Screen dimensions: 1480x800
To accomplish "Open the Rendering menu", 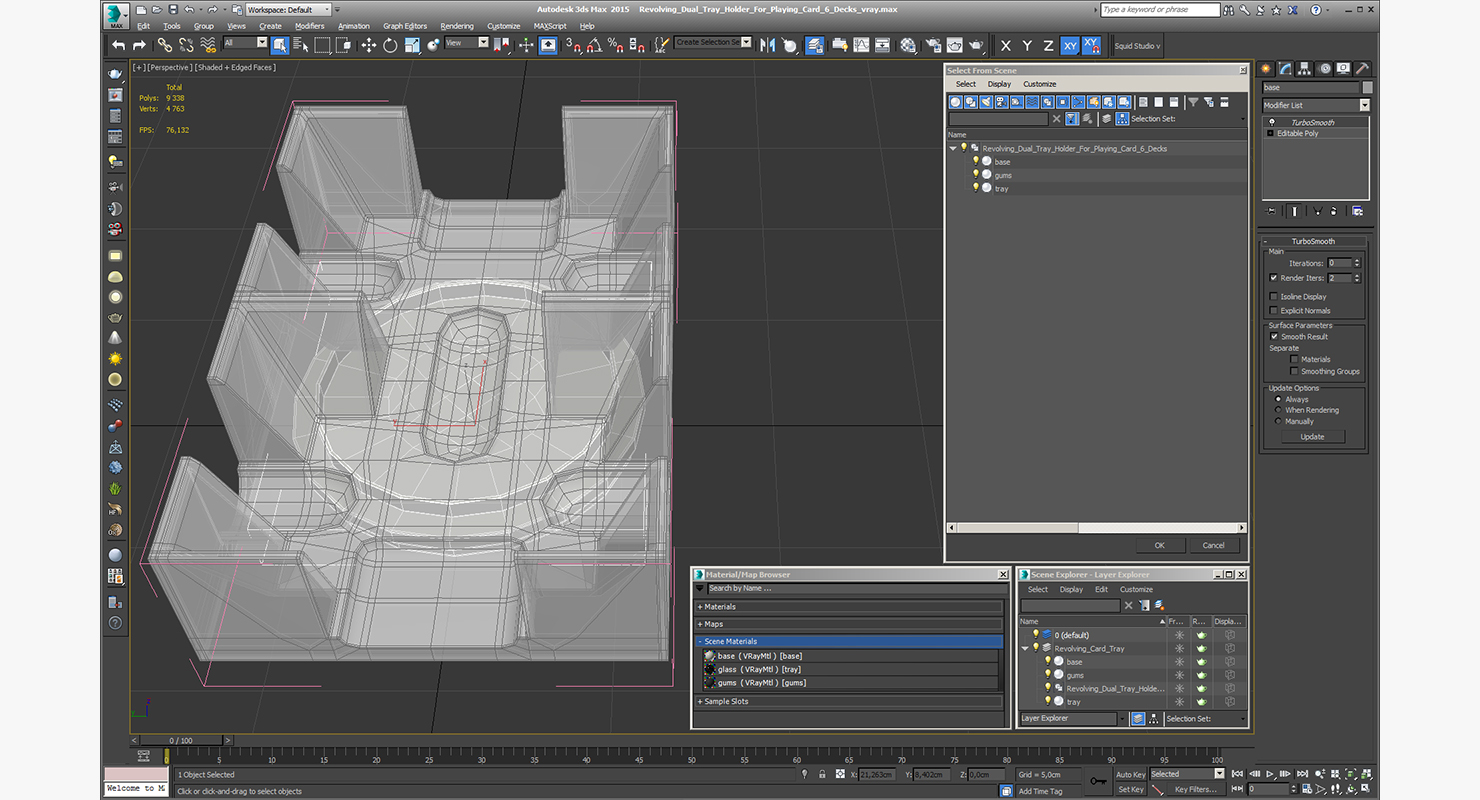I will click(457, 26).
